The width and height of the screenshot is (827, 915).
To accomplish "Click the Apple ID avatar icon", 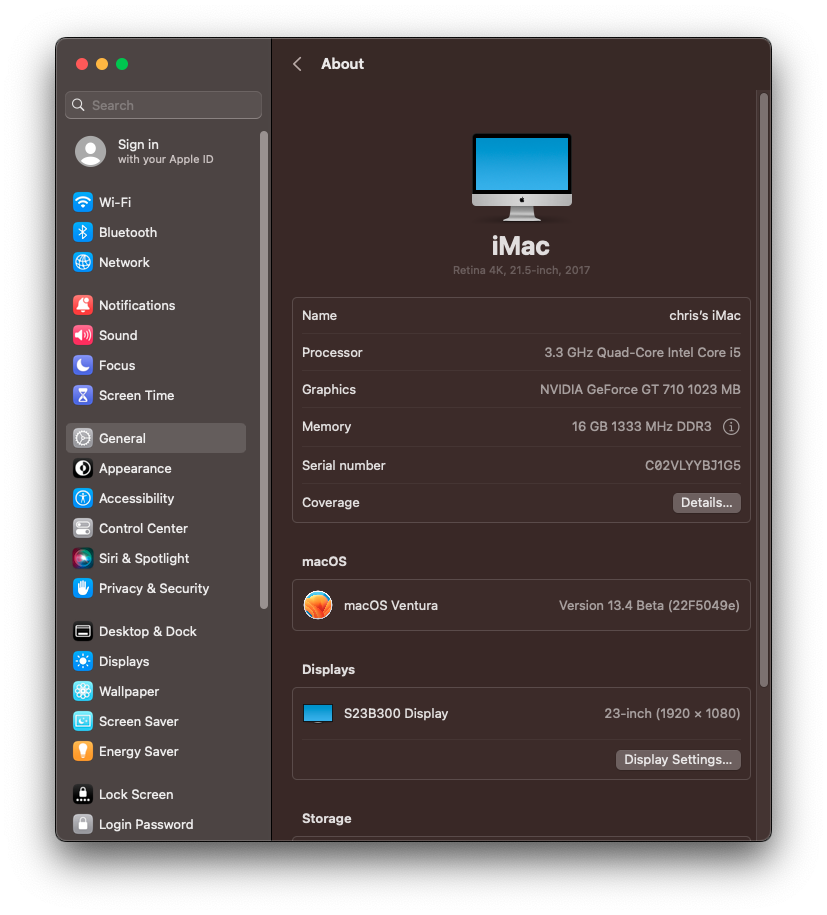I will point(90,152).
